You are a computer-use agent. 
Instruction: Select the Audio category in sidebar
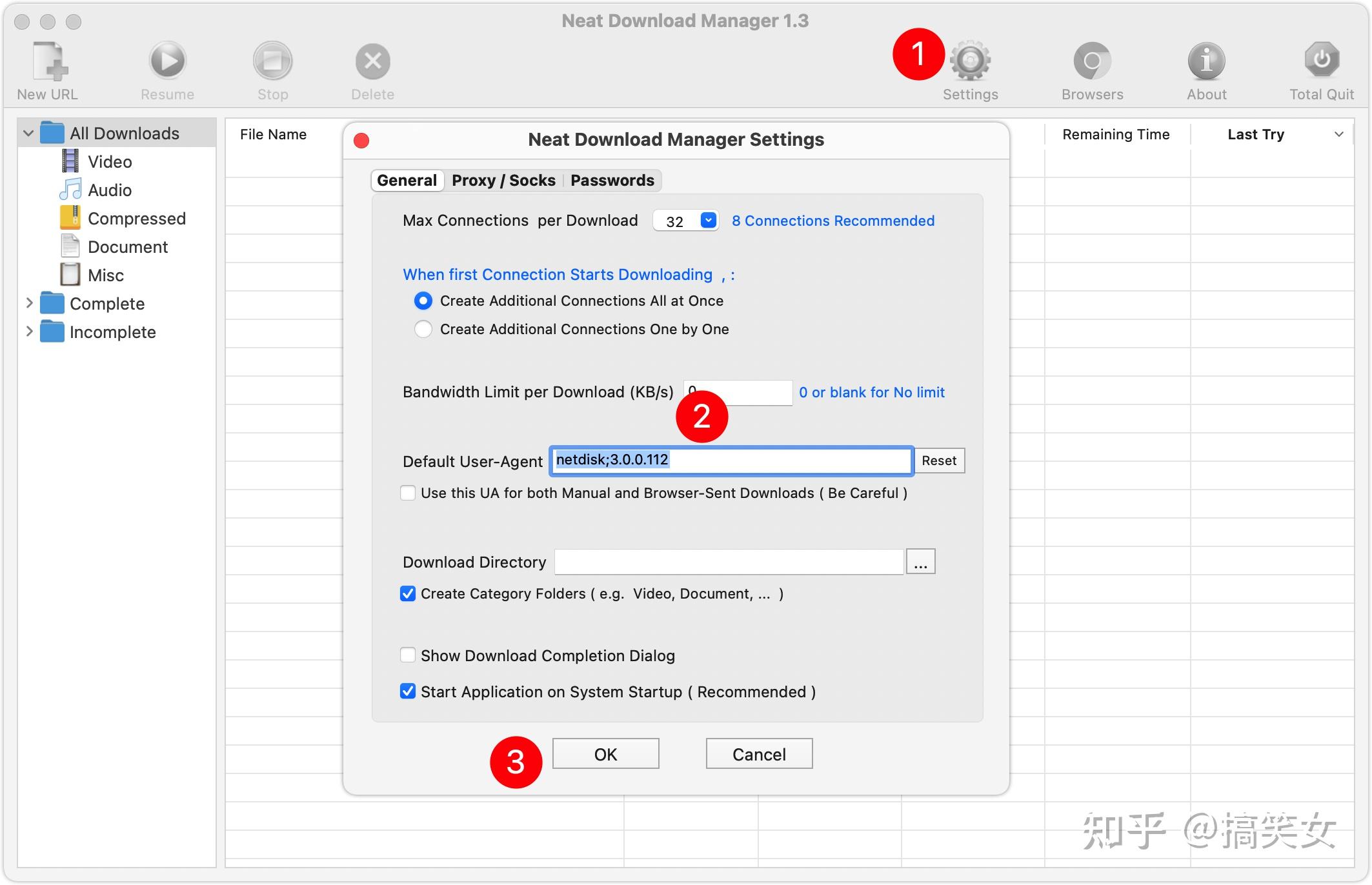(x=109, y=190)
